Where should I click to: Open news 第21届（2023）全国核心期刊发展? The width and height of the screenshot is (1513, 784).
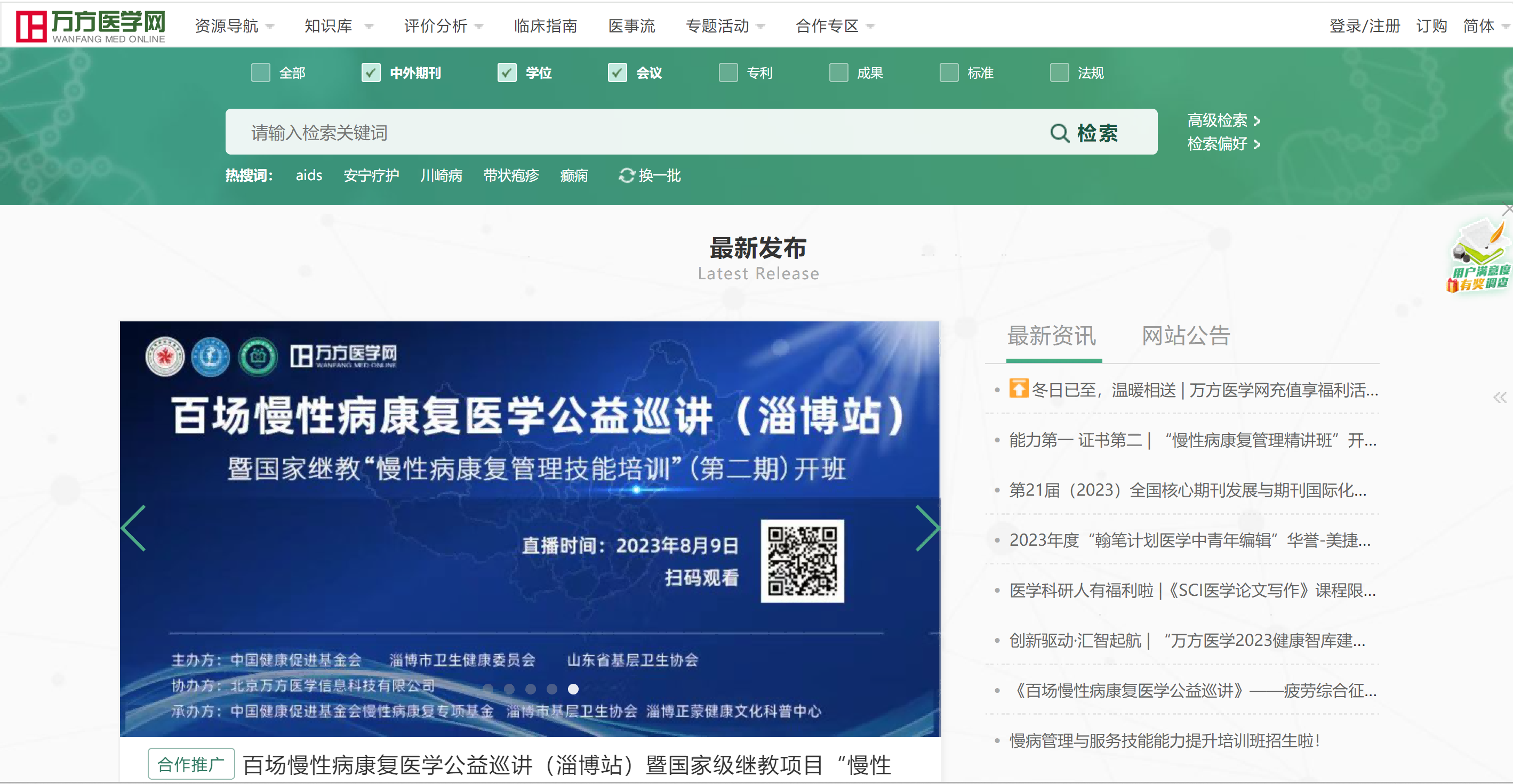pyautogui.click(x=1188, y=490)
